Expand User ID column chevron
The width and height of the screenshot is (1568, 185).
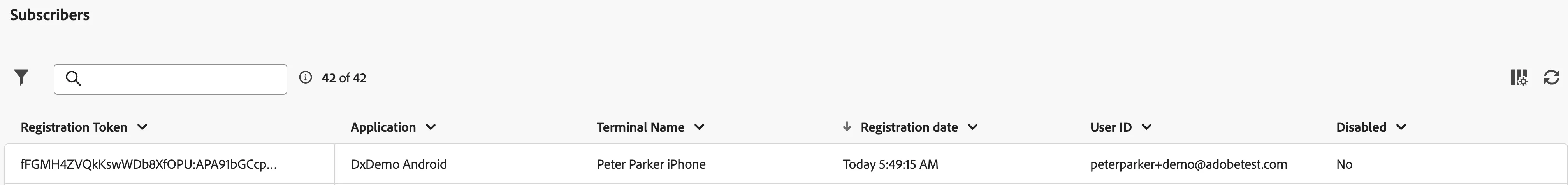(1147, 127)
